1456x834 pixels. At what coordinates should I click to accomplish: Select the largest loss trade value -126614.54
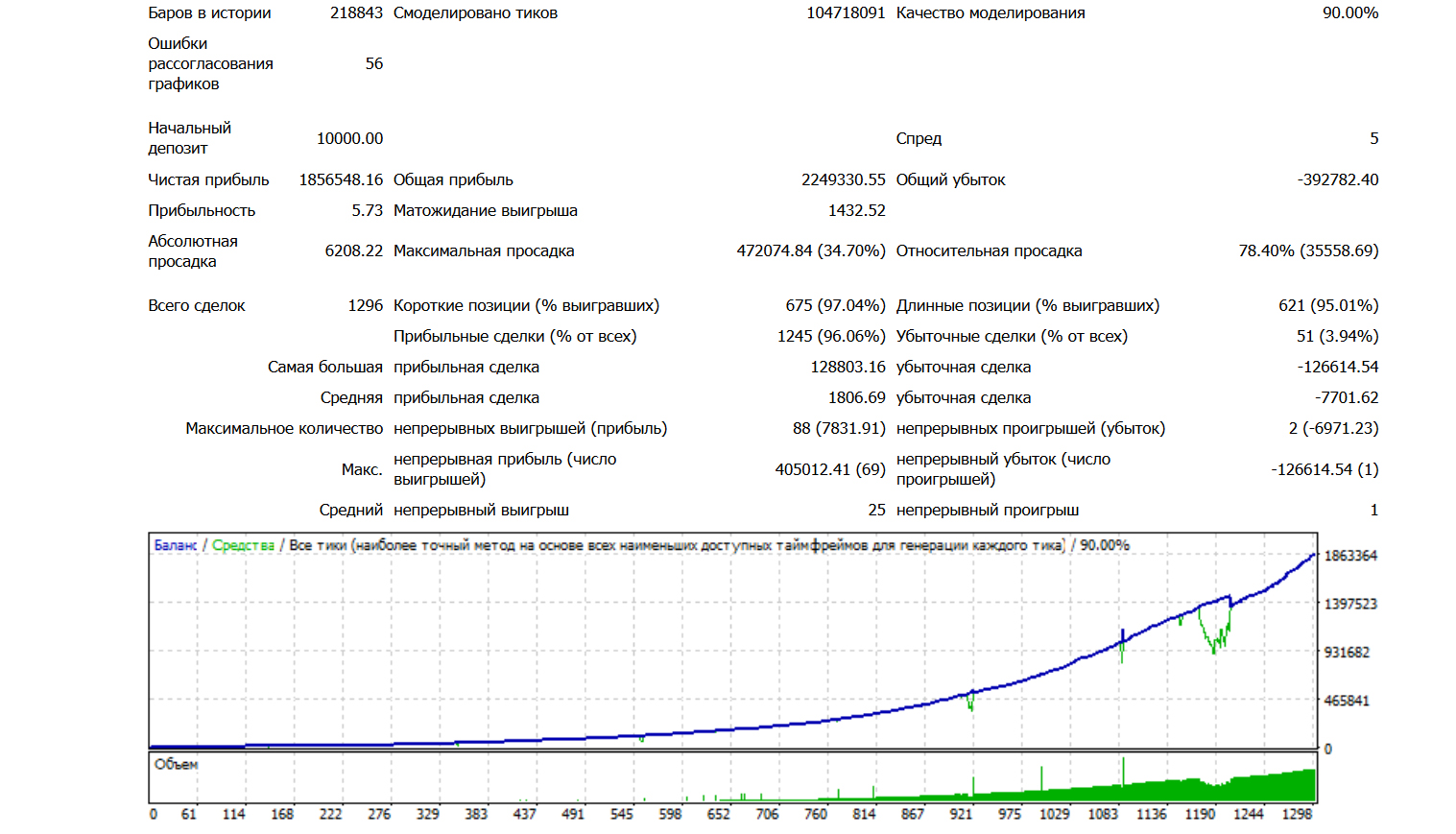(x=1338, y=367)
